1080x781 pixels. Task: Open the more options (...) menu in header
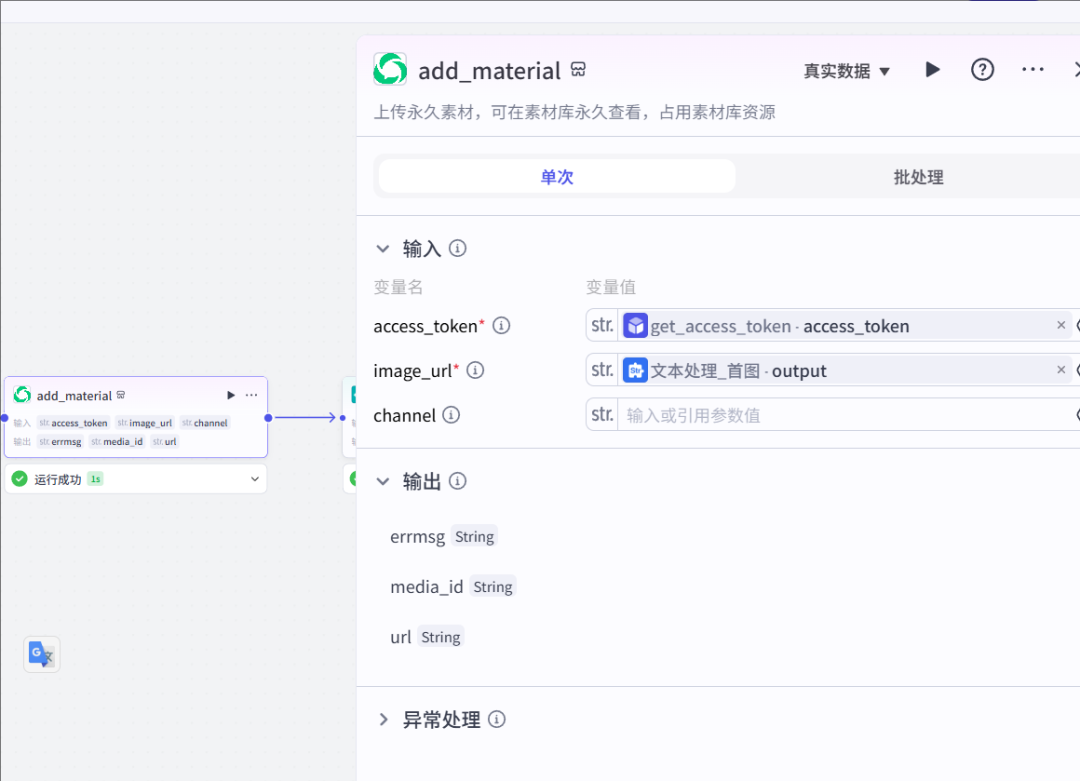tap(1032, 70)
